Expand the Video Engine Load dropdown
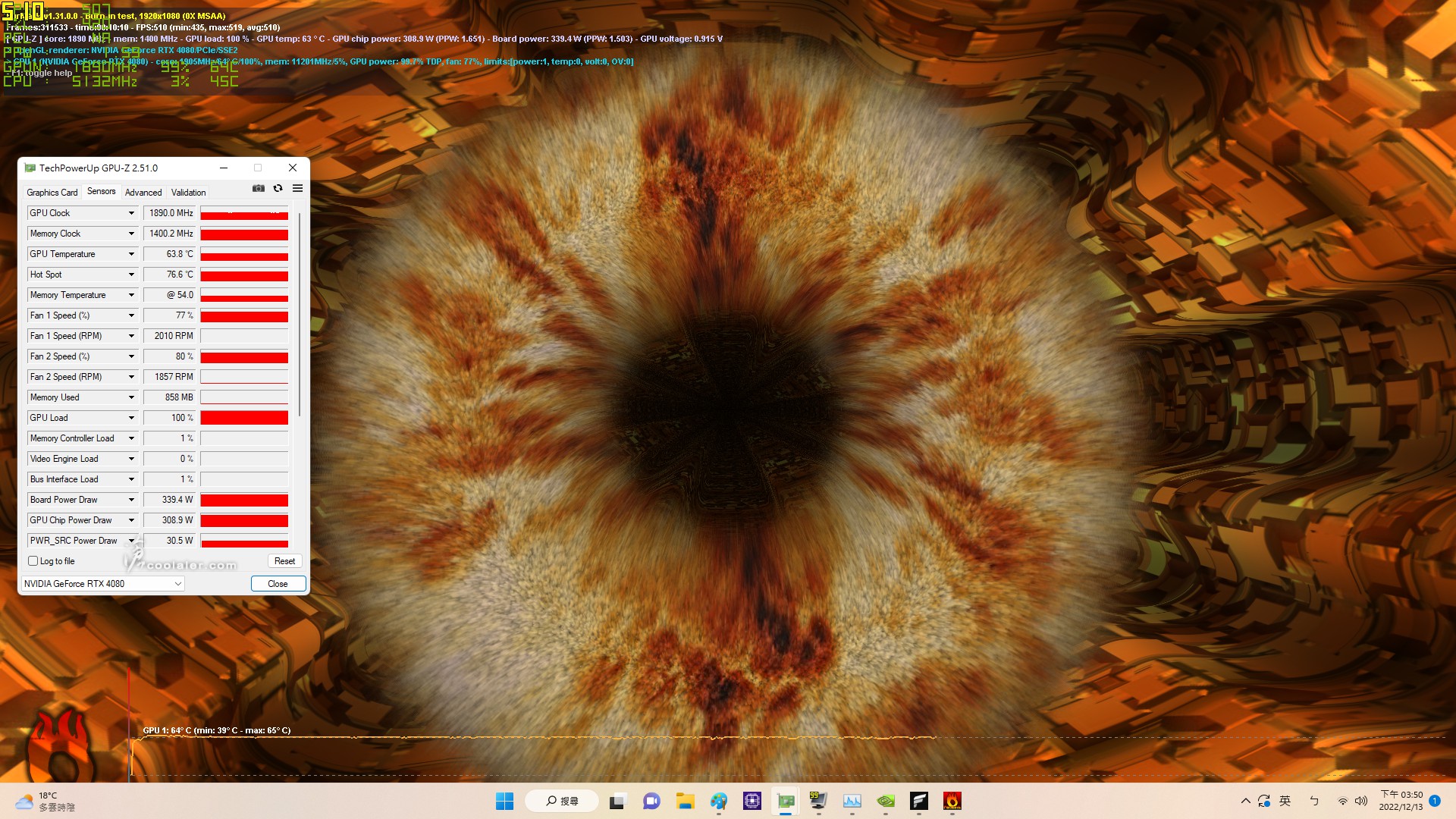 point(131,459)
